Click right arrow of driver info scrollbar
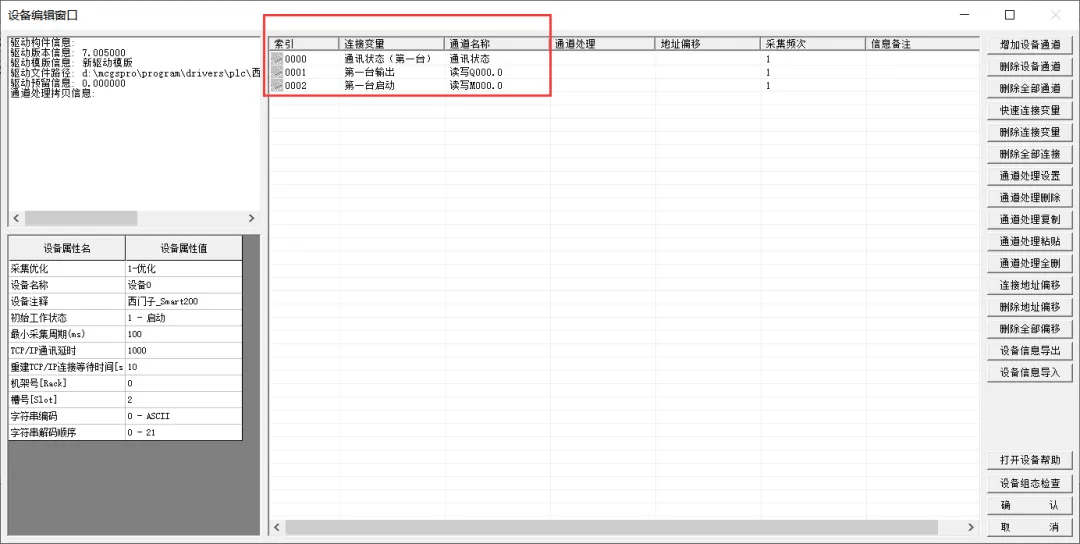The image size is (1080, 544). tap(253, 218)
